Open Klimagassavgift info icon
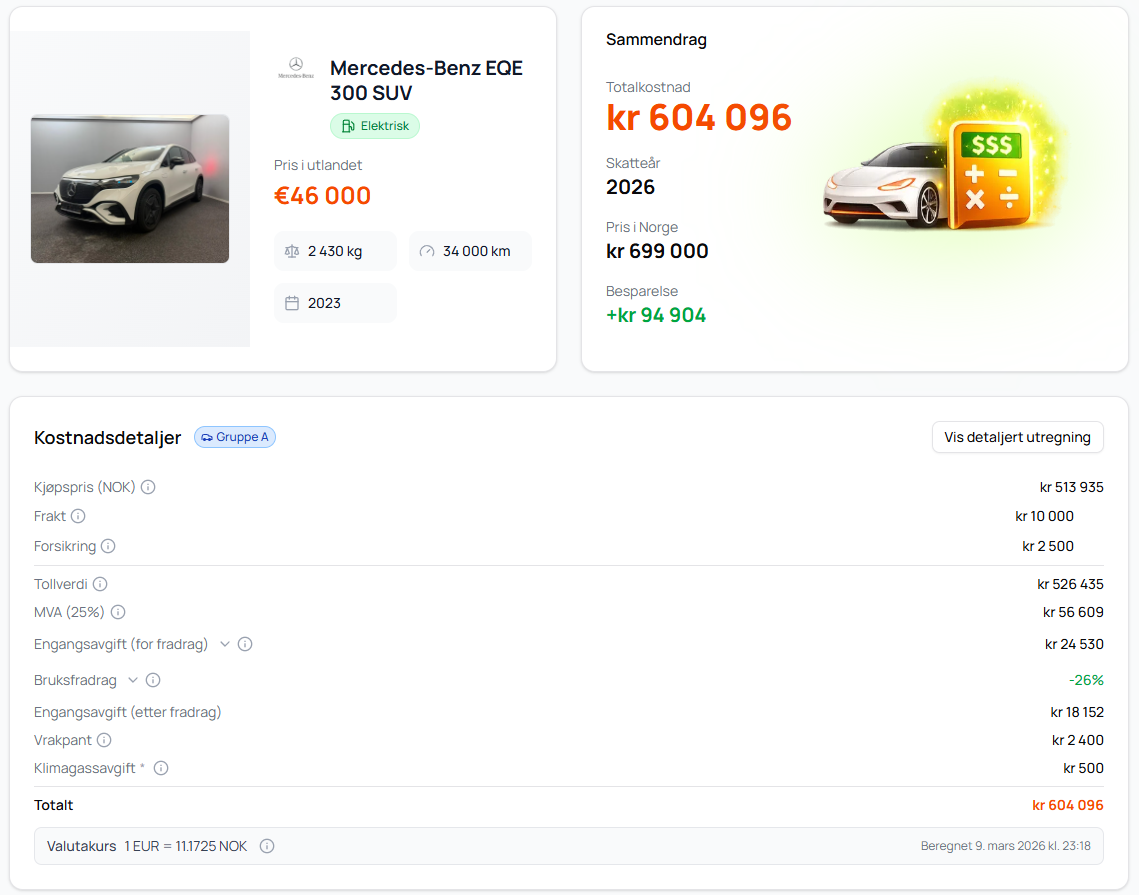 [x=161, y=768]
